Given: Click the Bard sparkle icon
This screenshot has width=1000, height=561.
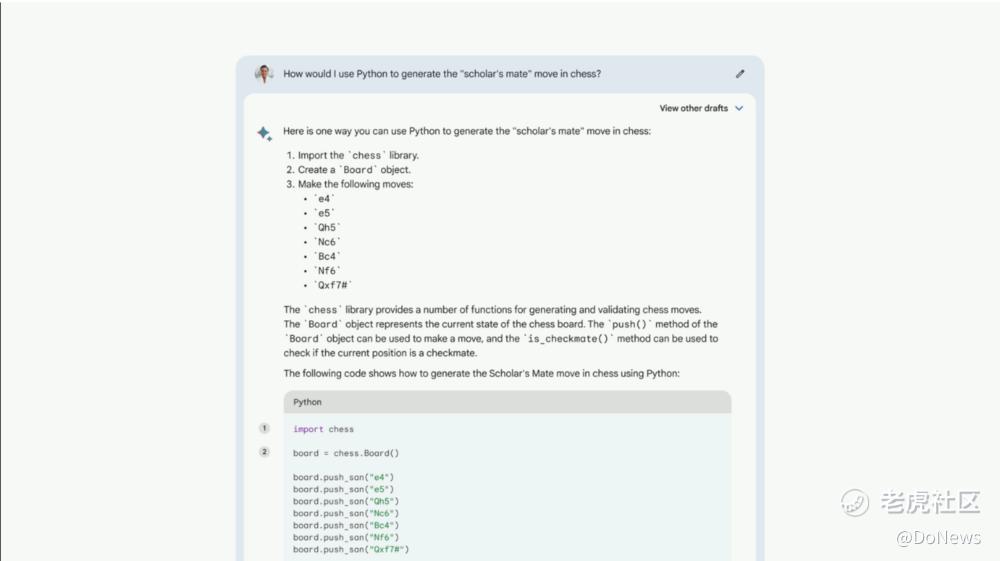Looking at the screenshot, I should tap(264, 132).
